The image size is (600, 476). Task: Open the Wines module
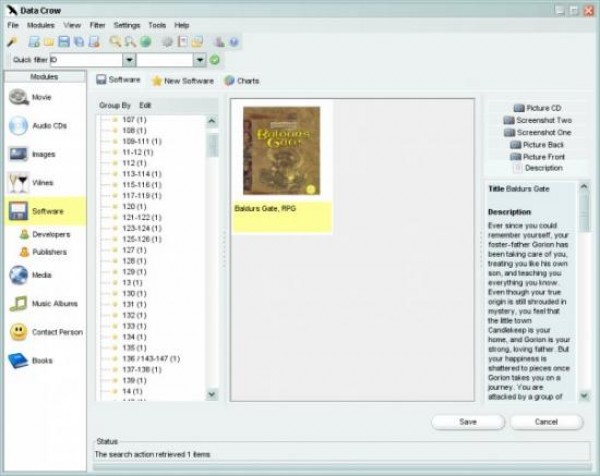coord(42,182)
